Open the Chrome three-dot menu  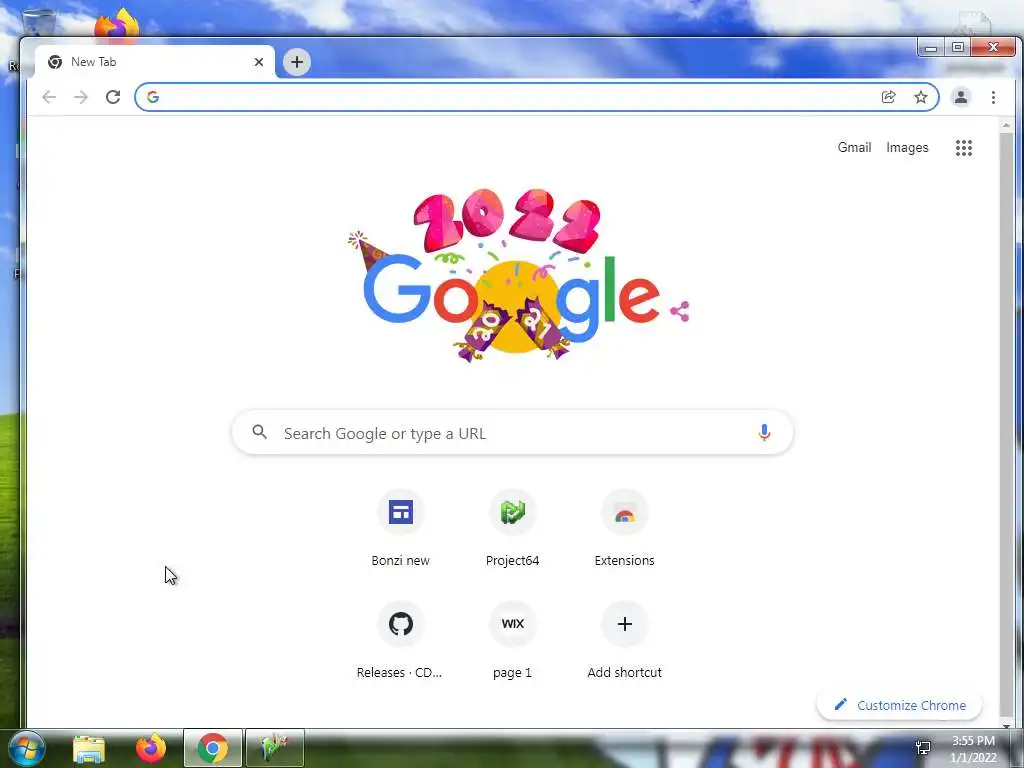pyautogui.click(x=993, y=97)
